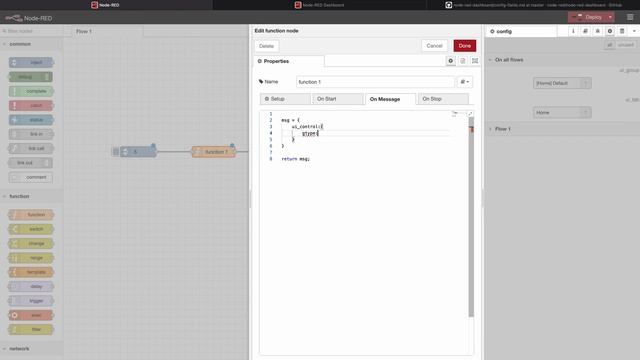Select the link out node in palette

(31, 163)
